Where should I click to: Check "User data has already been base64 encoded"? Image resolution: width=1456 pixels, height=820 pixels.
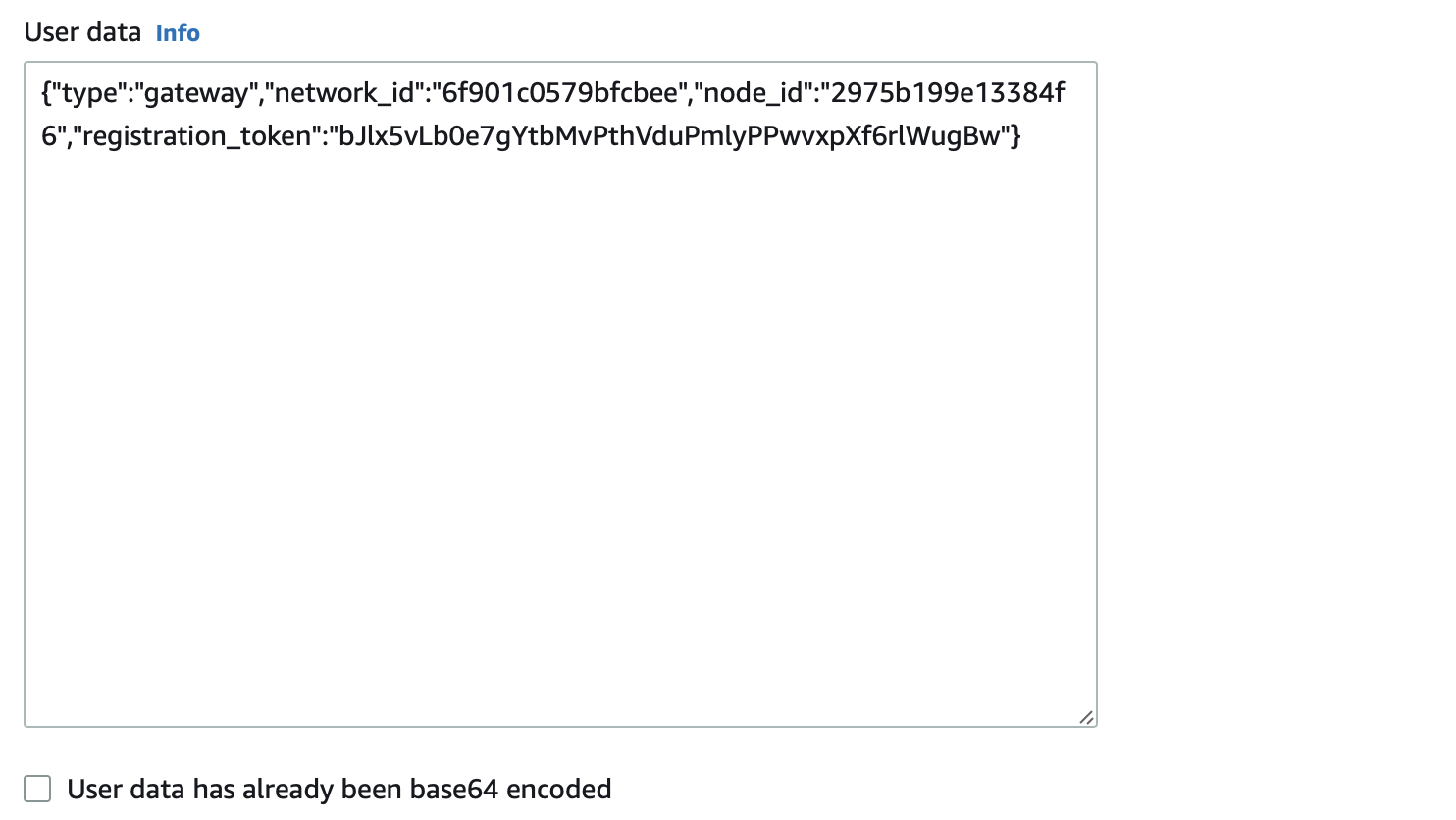[37, 788]
